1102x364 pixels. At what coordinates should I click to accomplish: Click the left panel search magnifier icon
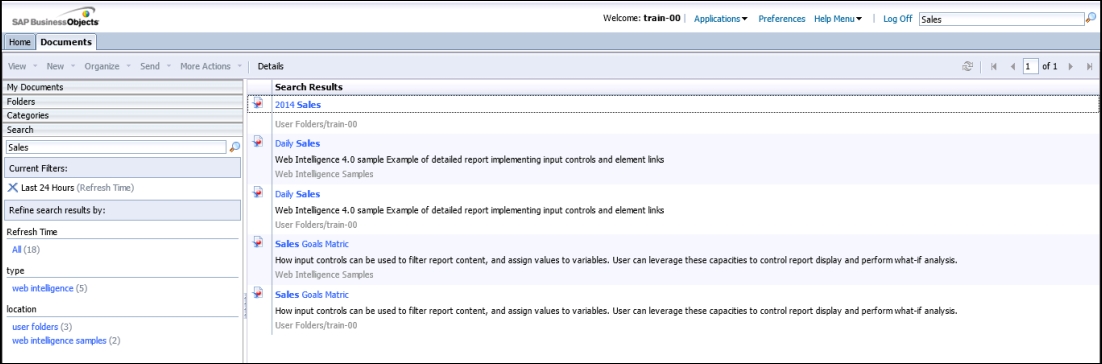[235, 147]
